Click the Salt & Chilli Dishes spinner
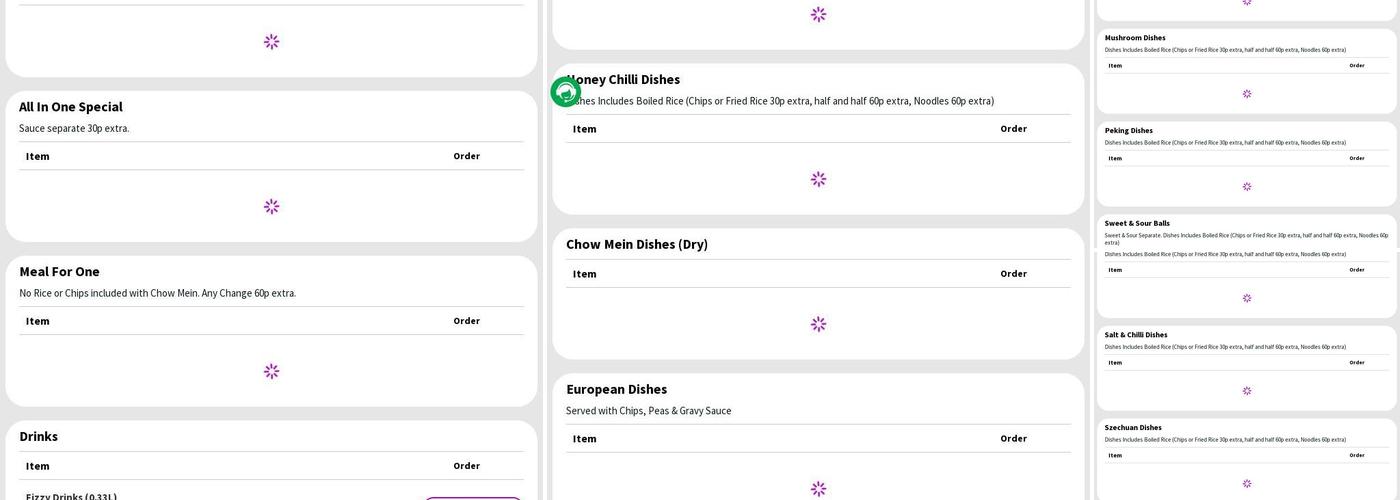 pos(1246,391)
